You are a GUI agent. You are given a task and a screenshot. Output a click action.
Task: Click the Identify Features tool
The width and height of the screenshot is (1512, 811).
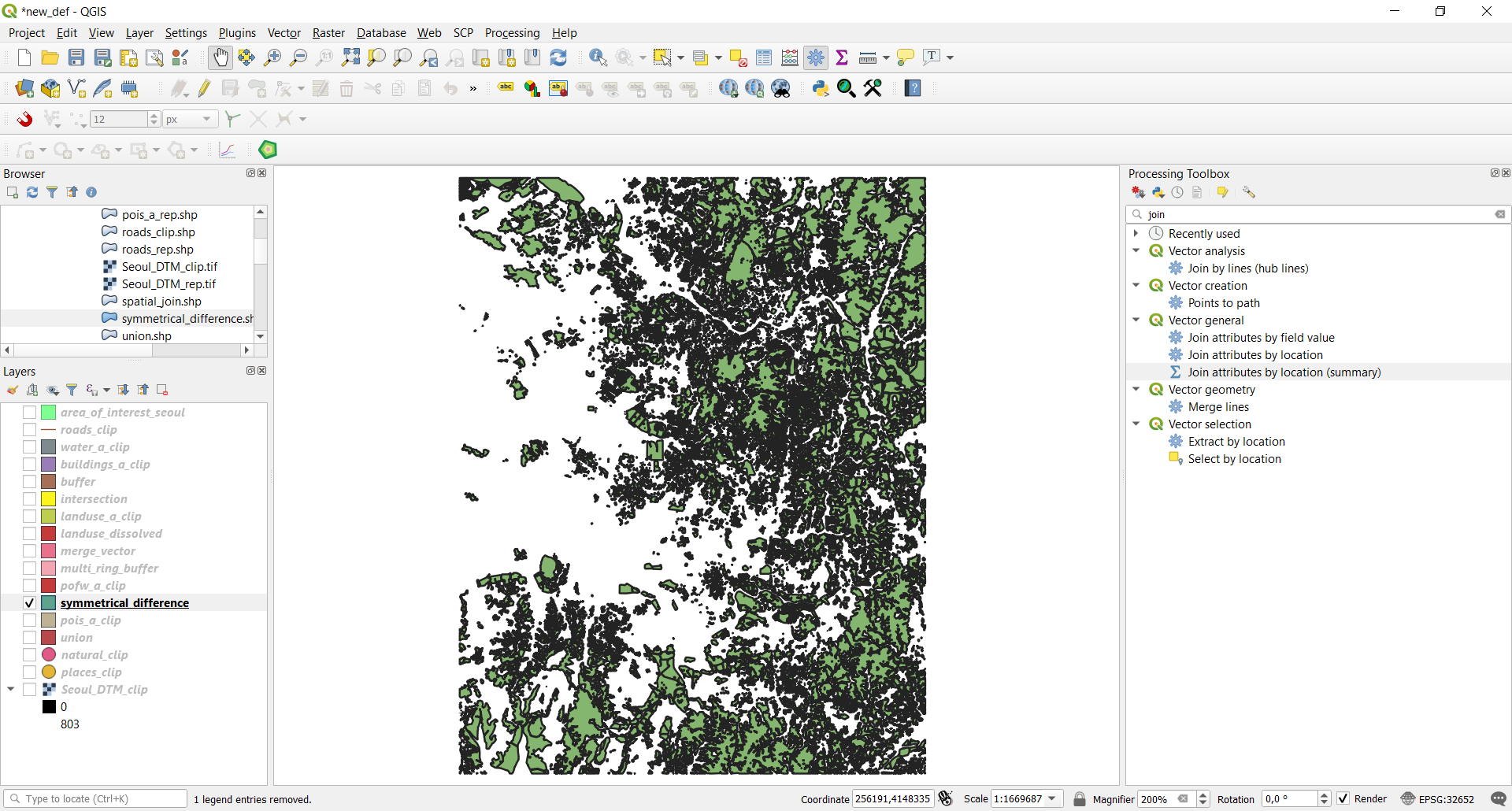coord(598,57)
